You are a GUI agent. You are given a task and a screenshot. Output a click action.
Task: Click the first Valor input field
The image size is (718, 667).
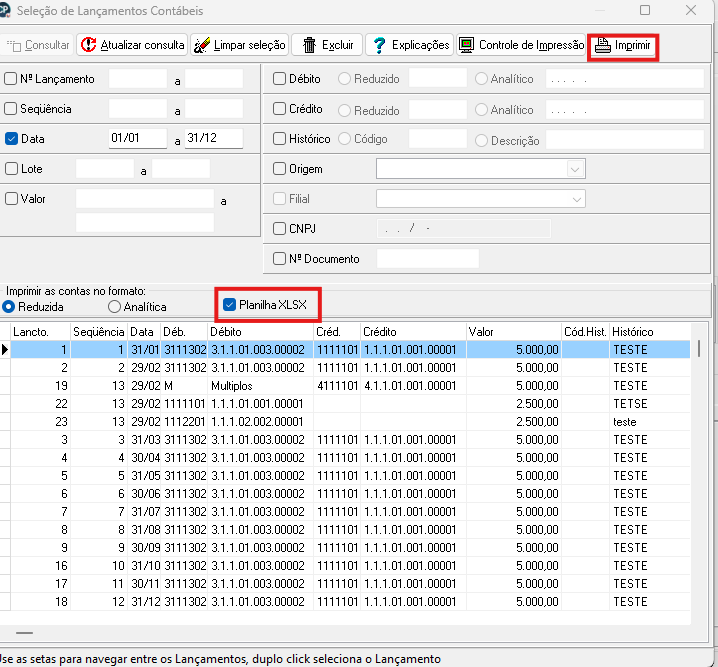coord(145,199)
